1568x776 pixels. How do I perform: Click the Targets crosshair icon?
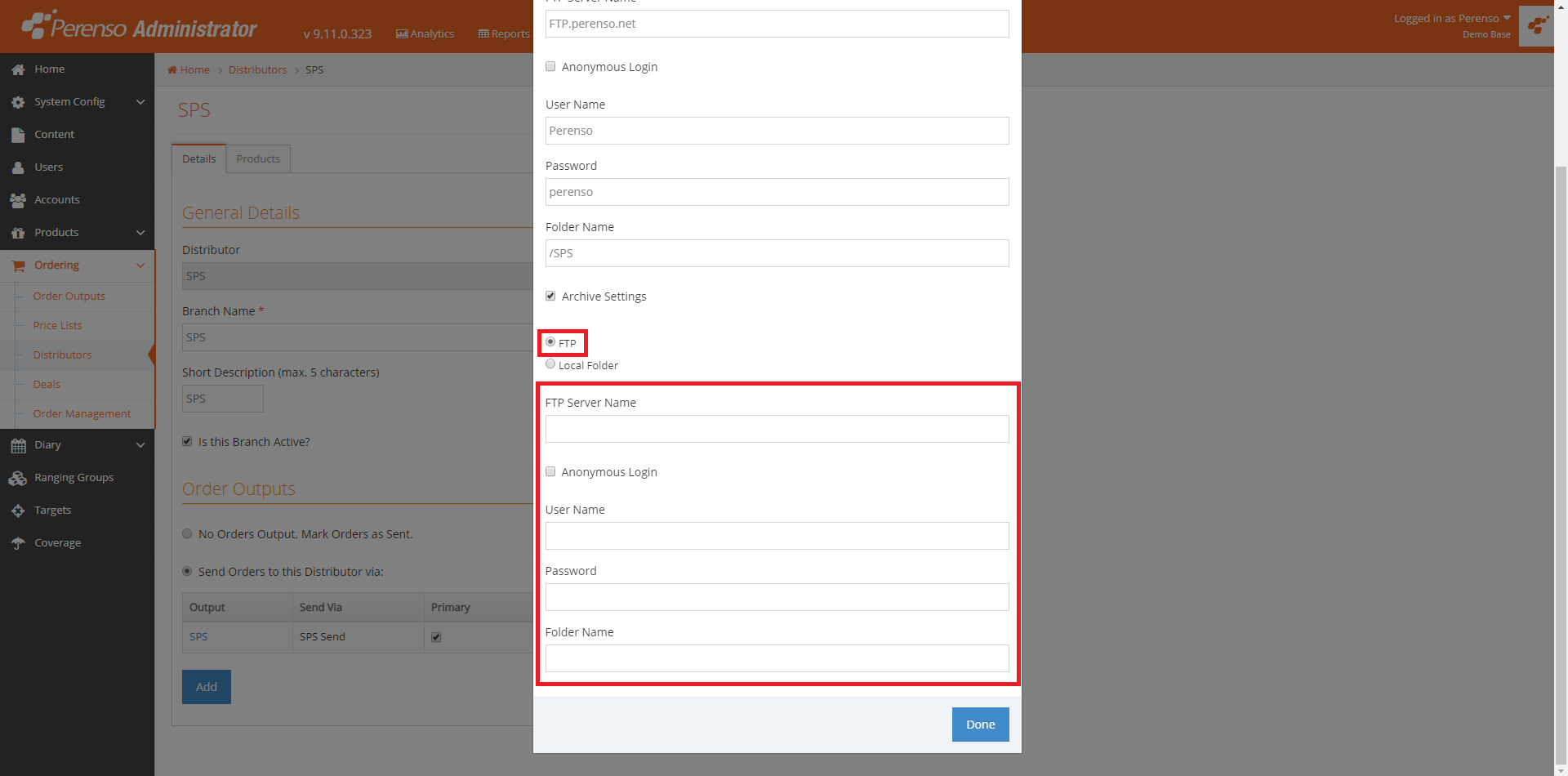coord(18,511)
